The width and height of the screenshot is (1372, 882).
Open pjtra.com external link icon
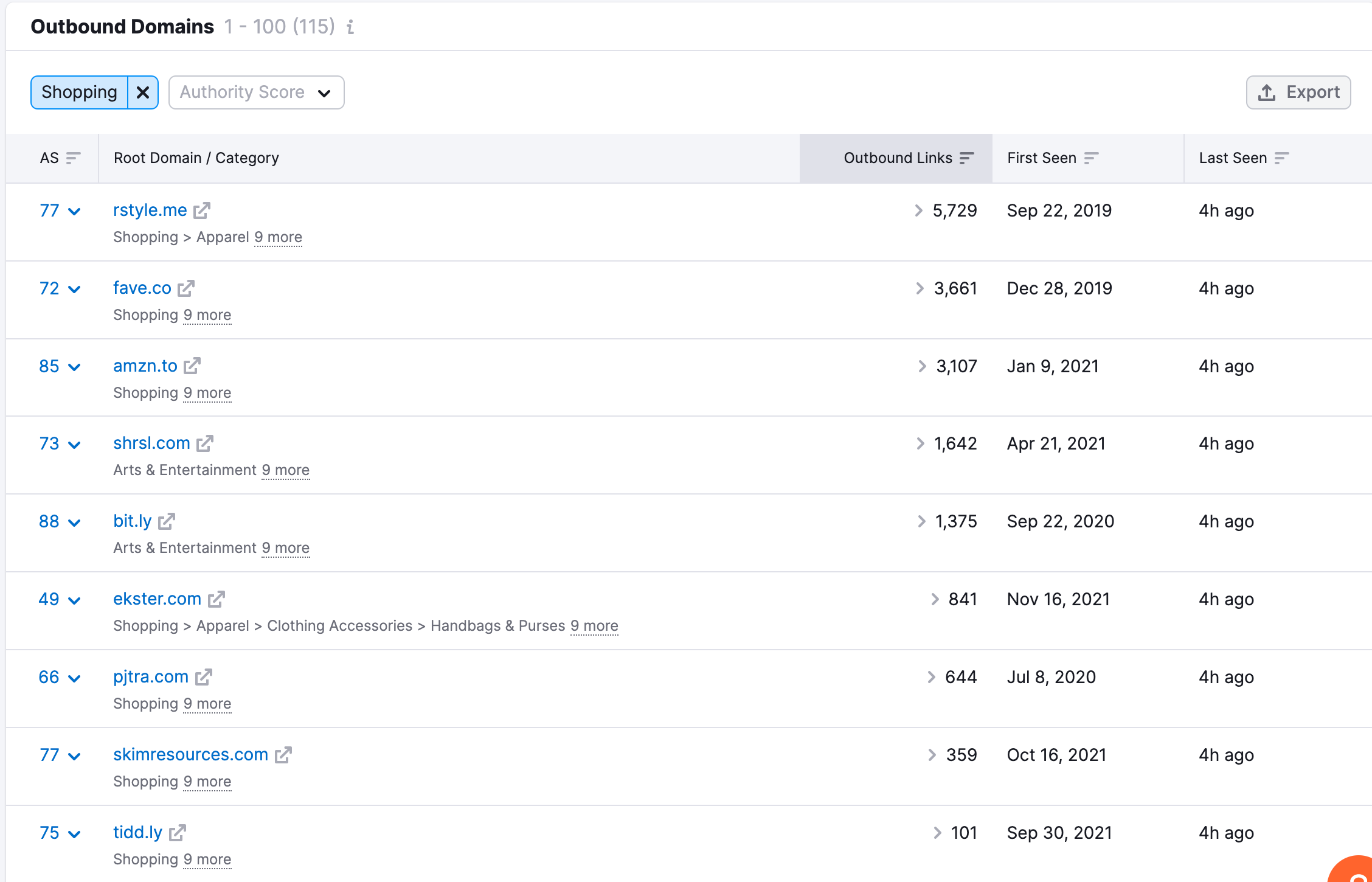pyautogui.click(x=204, y=677)
